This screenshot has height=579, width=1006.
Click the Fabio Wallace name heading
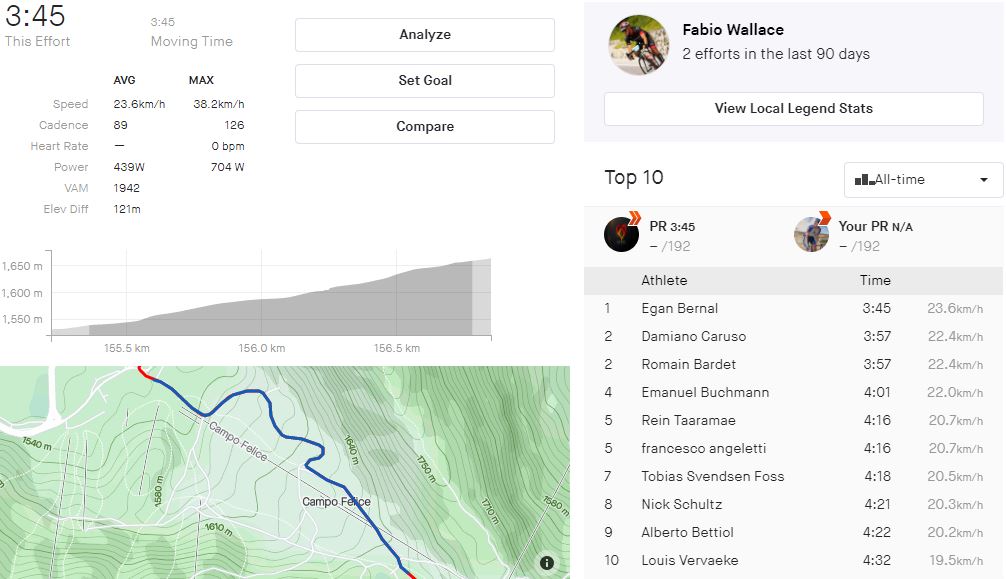pos(733,30)
